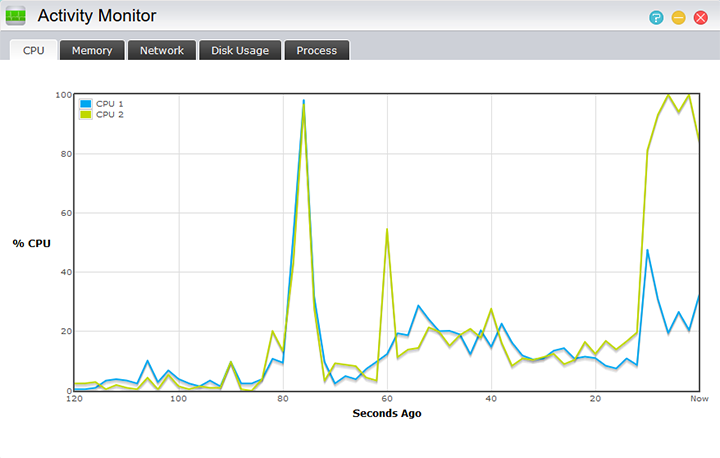
Task: Select the Disk Usage tab
Action: [x=240, y=50]
